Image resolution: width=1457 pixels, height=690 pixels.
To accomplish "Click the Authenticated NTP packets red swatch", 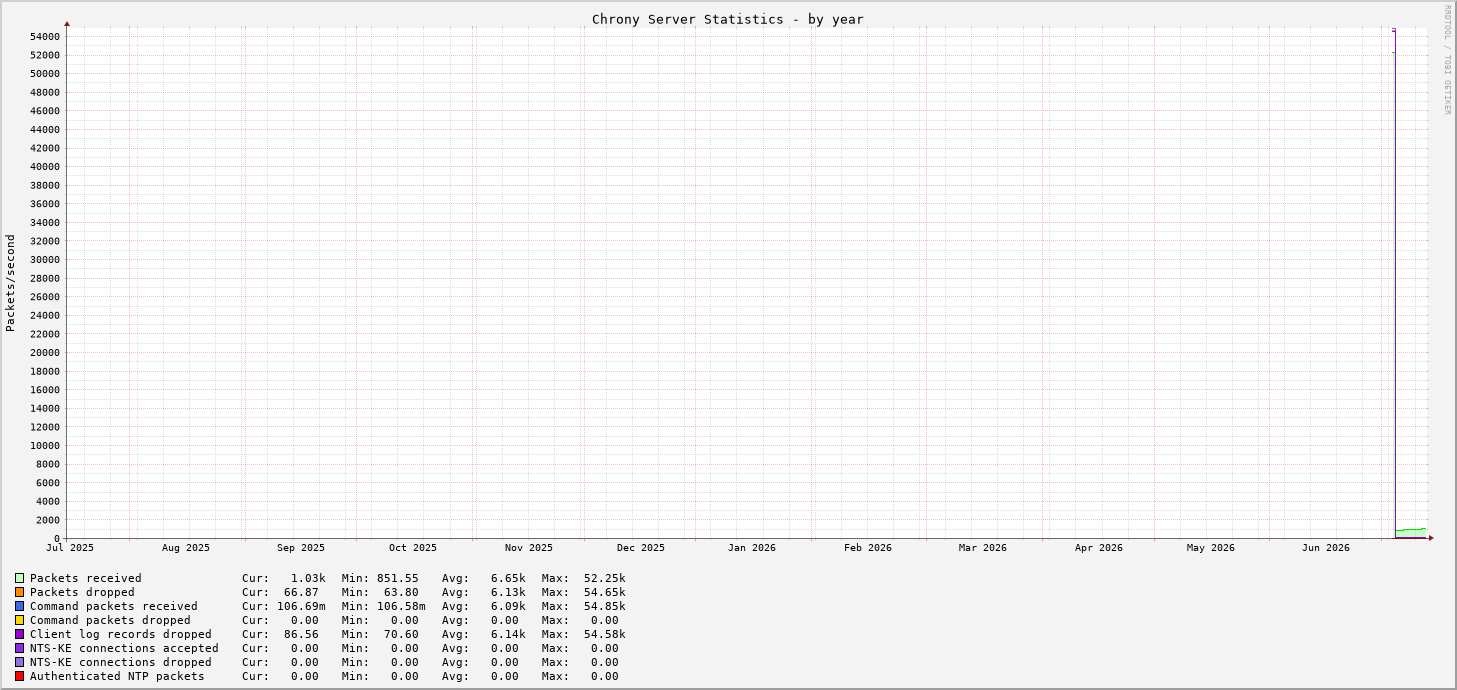I will [x=19, y=676].
